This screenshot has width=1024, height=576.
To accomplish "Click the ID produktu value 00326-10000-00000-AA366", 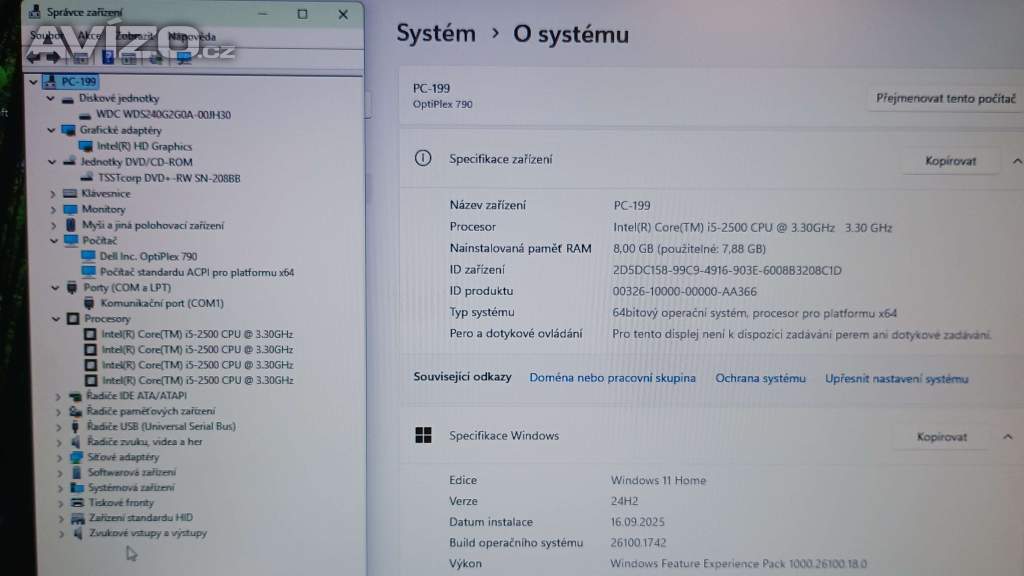I will click(x=684, y=291).
